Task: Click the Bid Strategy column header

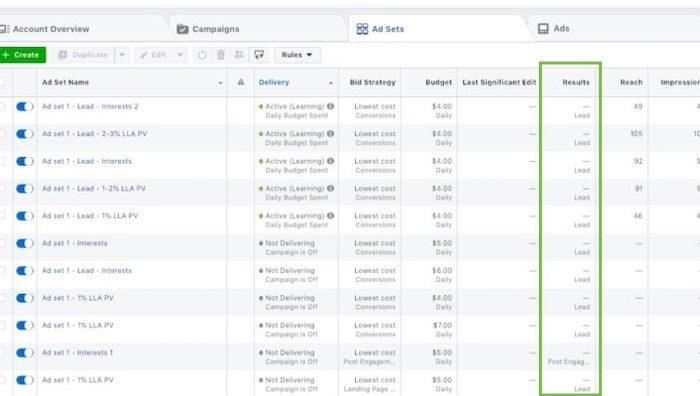Action: click(x=372, y=82)
